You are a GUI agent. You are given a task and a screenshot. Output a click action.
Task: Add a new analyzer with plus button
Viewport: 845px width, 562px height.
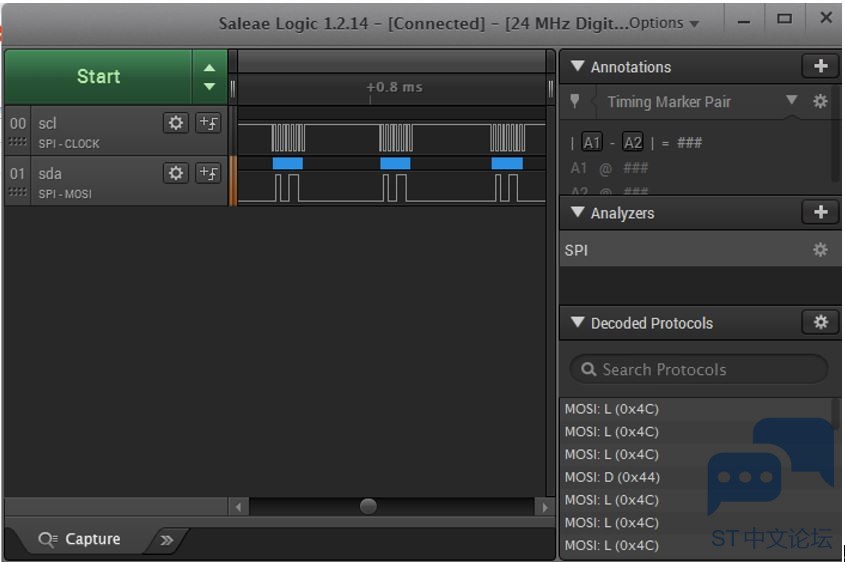point(820,212)
